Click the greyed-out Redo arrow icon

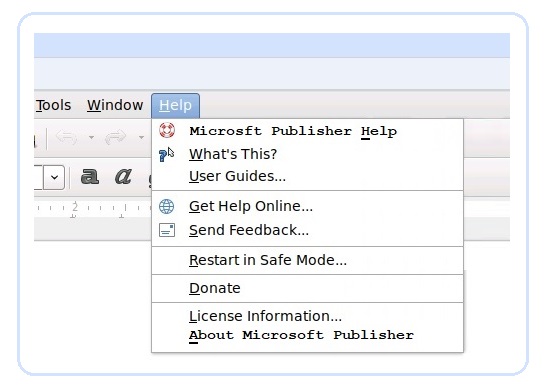point(116,137)
